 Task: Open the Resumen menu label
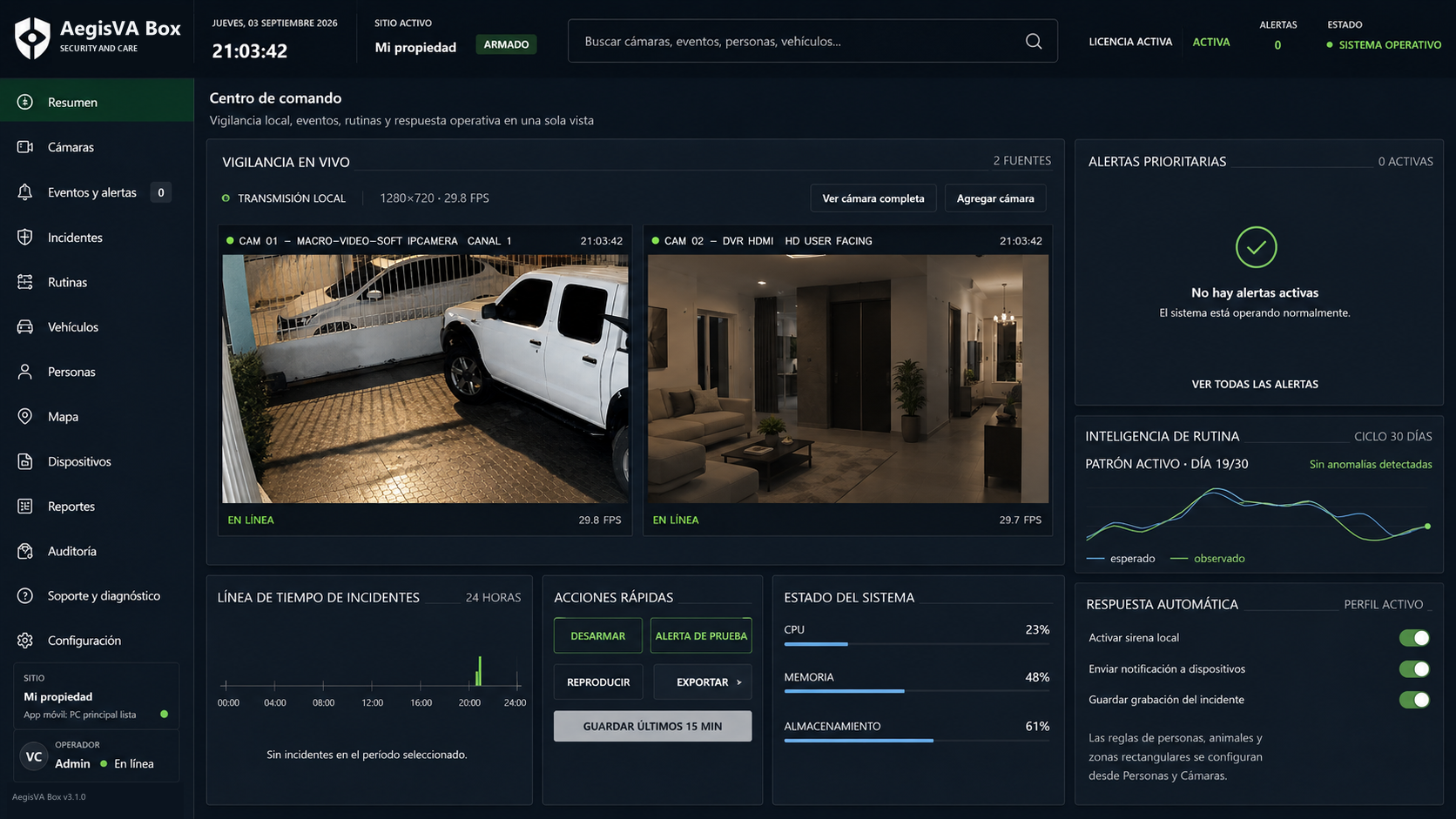point(72,103)
